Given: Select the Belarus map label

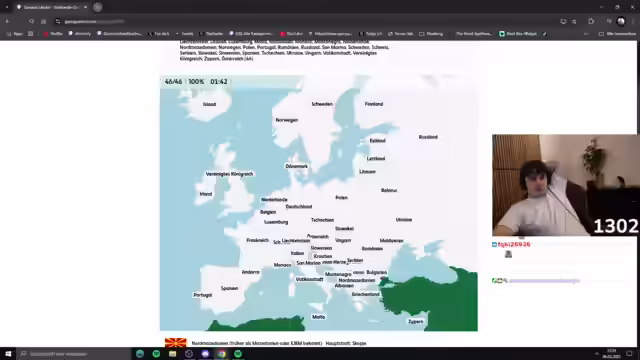Looking at the screenshot, I should 389,190.
